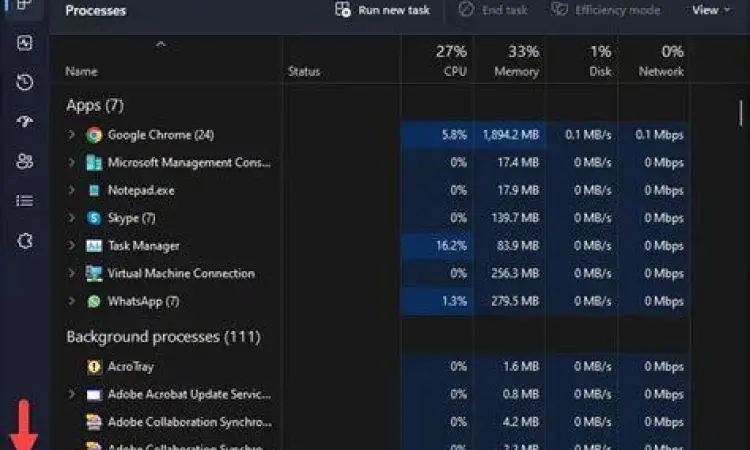
Task: Click the Adobe Collaboration Synchronizer 4.2 MB icon
Action: 94,422
